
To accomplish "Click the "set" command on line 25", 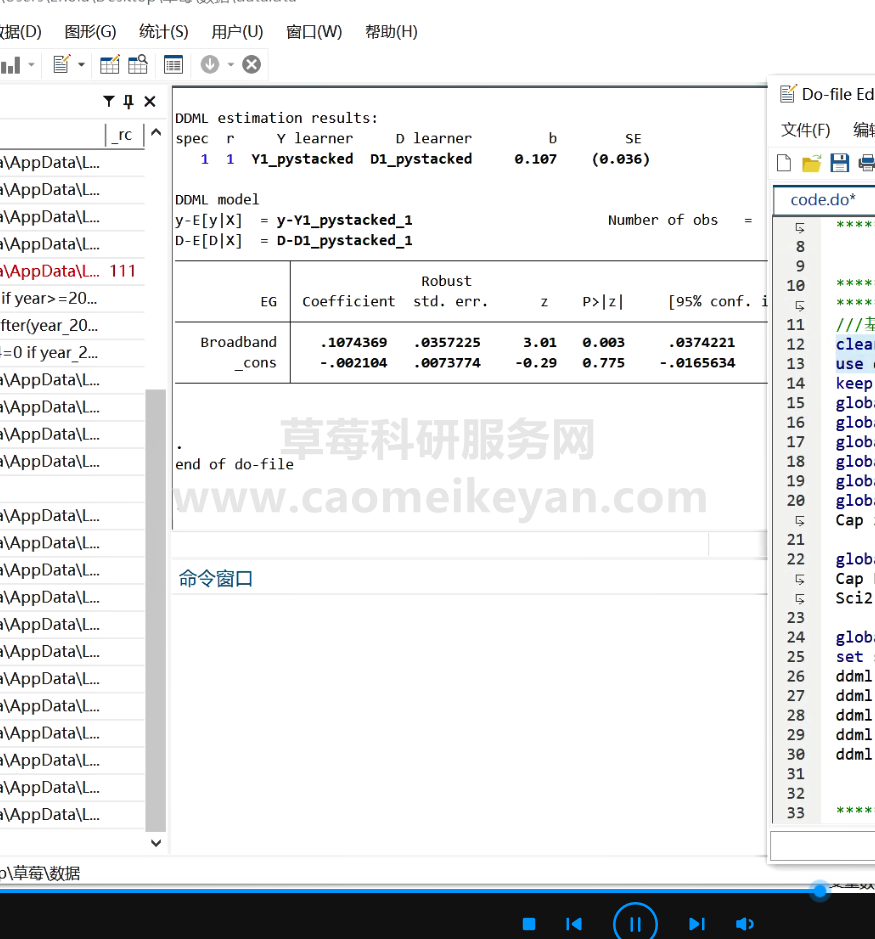I will point(850,657).
